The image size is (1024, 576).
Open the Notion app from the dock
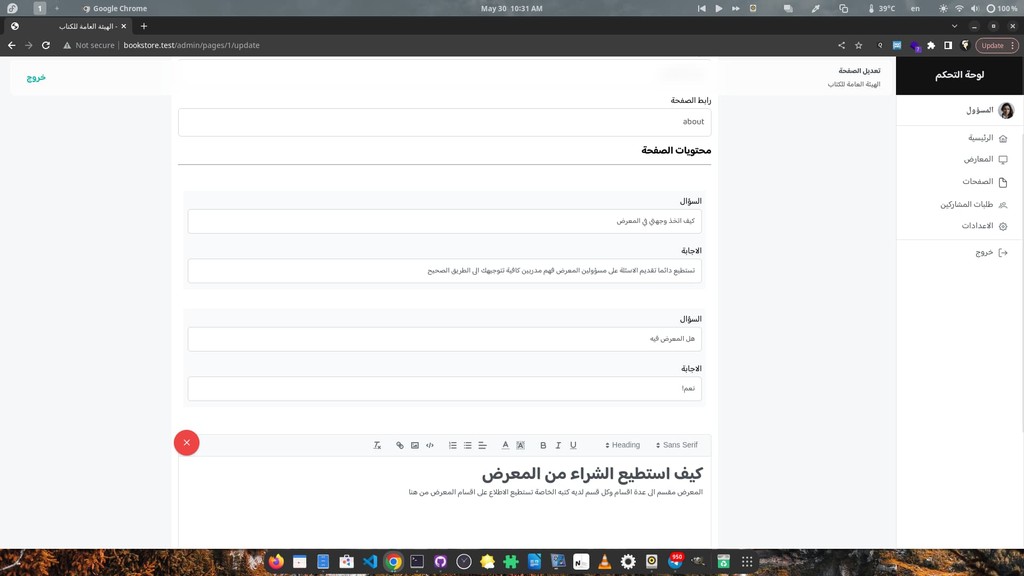point(581,562)
